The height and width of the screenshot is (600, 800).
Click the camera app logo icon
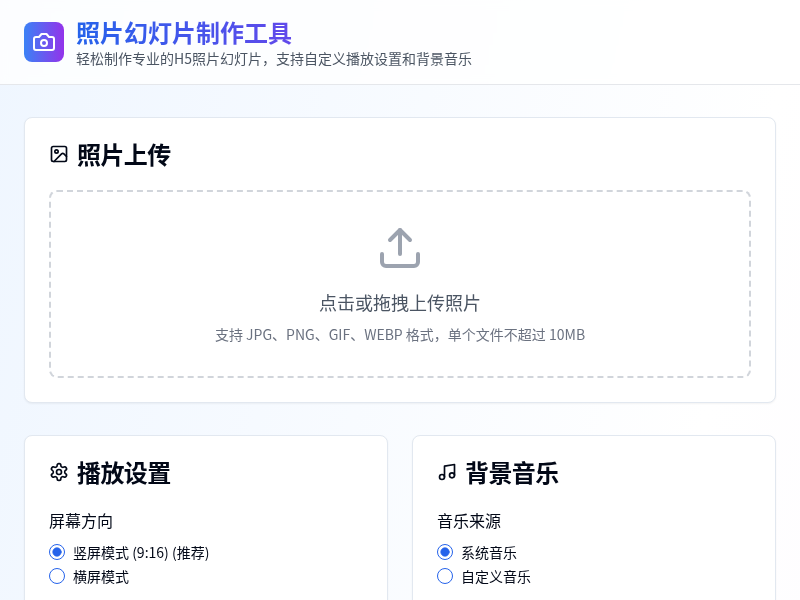44,42
